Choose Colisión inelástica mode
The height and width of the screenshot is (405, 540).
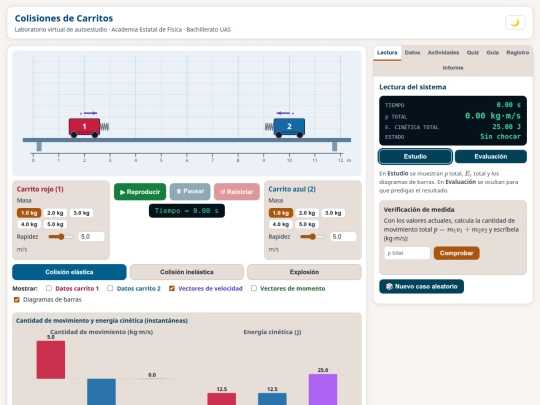tap(187, 272)
